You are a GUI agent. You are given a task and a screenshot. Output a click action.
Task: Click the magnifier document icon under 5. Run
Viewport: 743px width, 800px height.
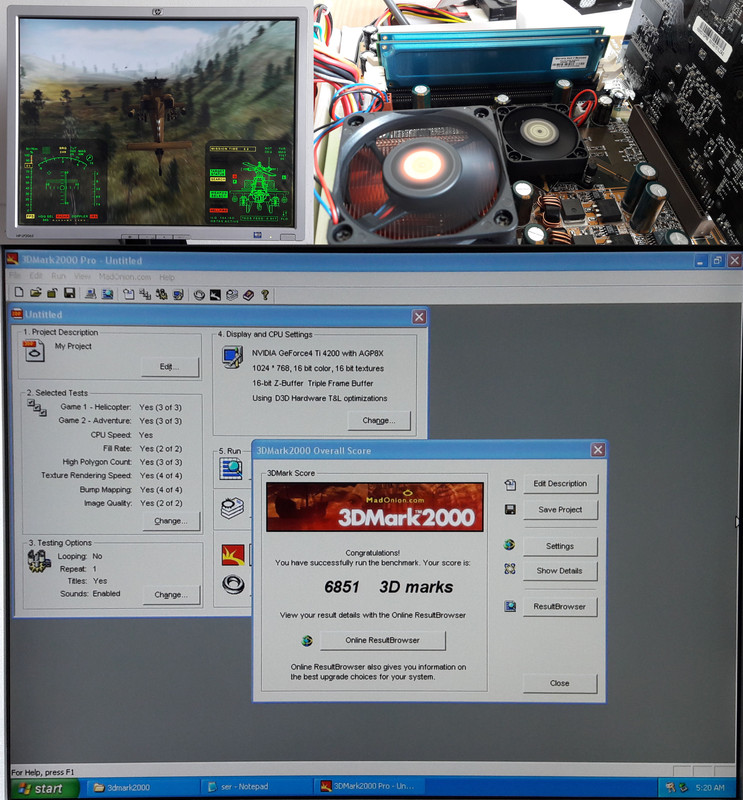[231, 469]
